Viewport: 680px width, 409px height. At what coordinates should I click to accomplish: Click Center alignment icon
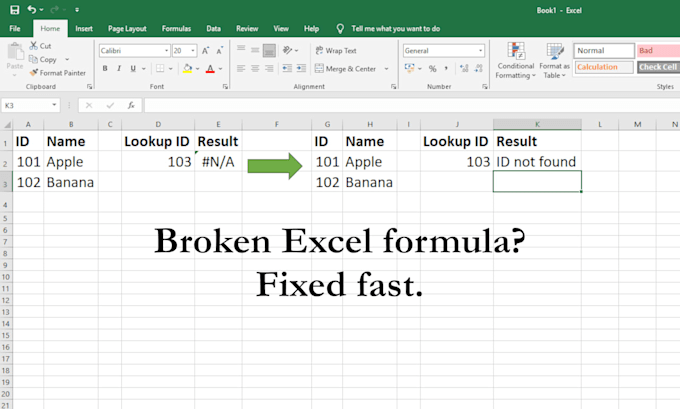[x=255, y=69]
